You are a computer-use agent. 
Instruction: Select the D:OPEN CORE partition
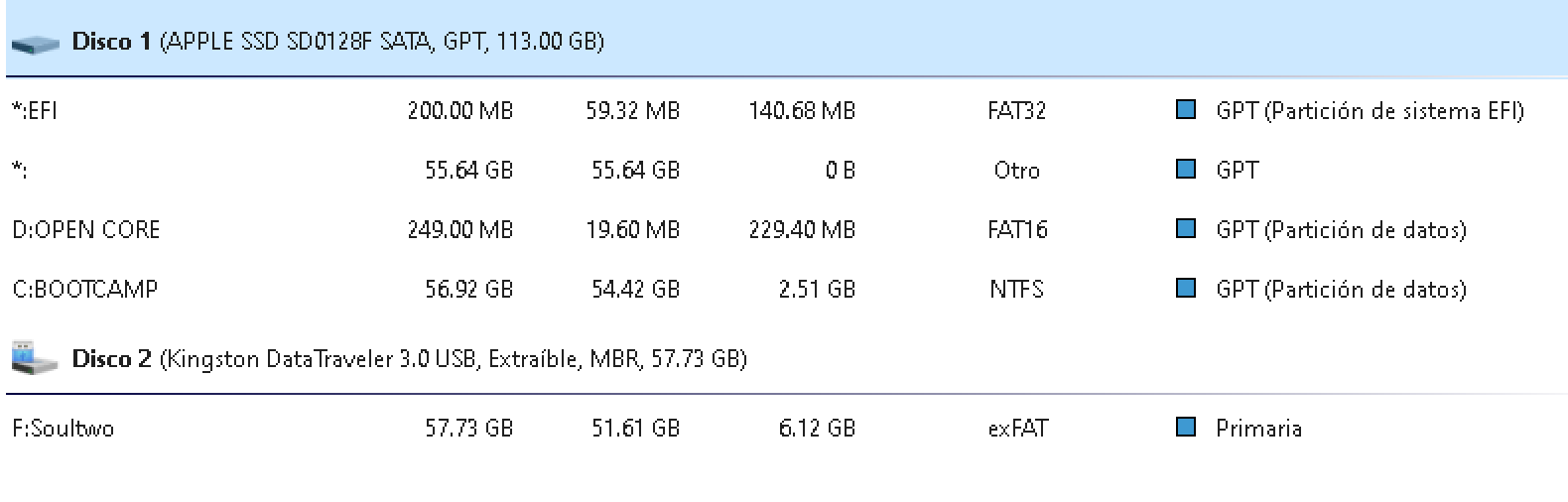pos(86,230)
